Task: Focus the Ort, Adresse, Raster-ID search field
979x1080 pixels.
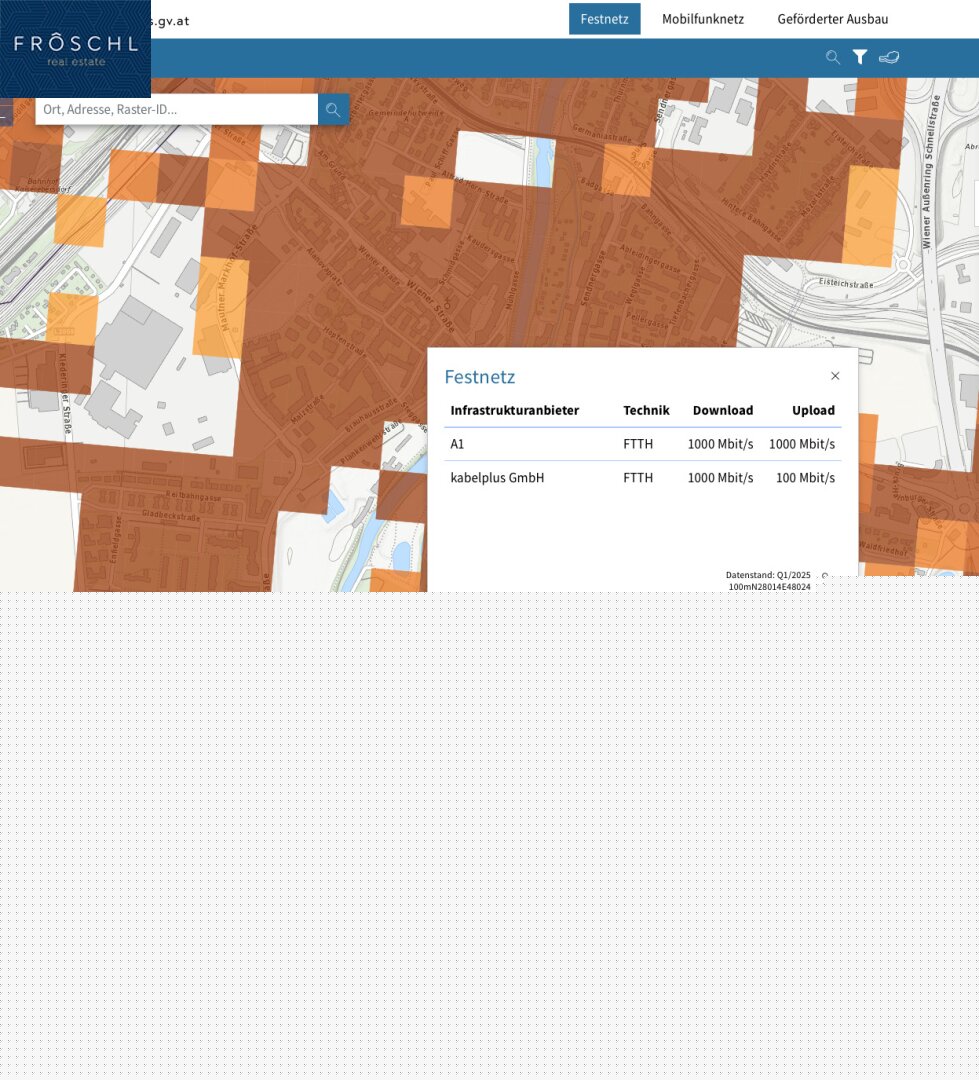Action: coord(176,109)
